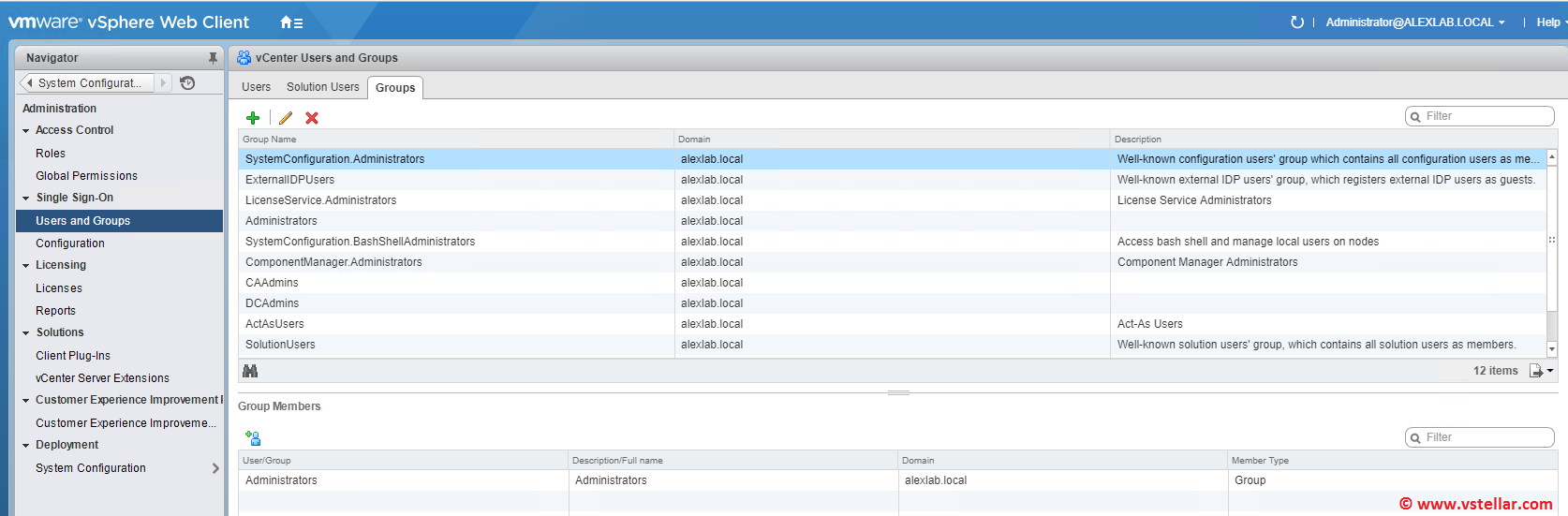Image resolution: width=1568 pixels, height=516 pixels.
Task: Click the binoculars find icon
Action: [x=250, y=371]
